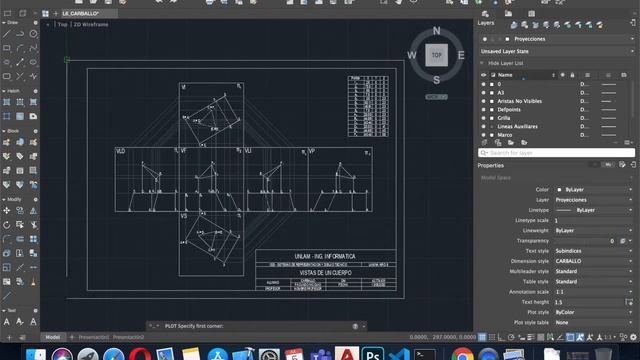This screenshot has width=640, height=360.
Task: Click color swatch of Grilla layer
Action: point(492,118)
